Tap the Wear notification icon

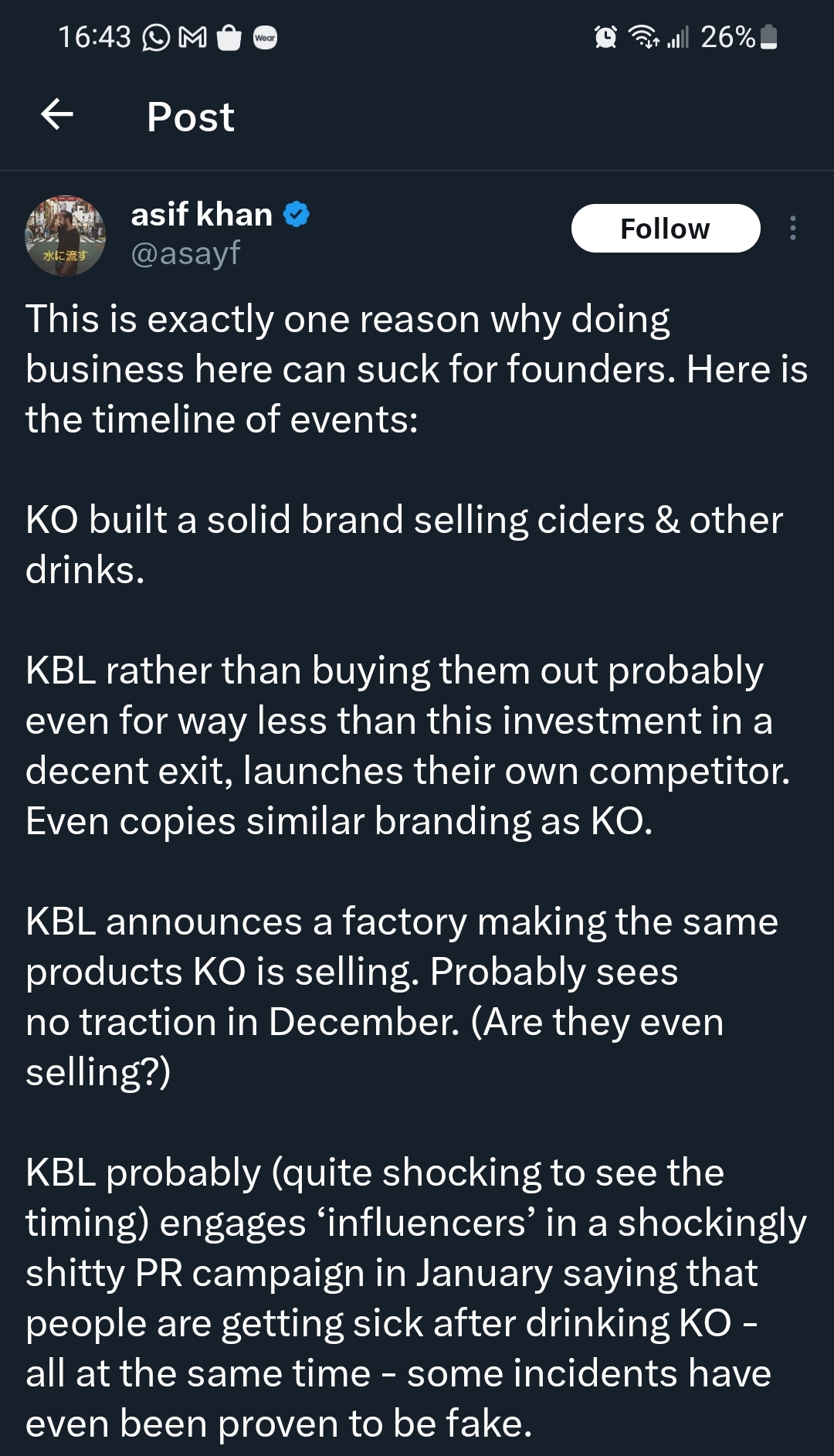(265, 37)
